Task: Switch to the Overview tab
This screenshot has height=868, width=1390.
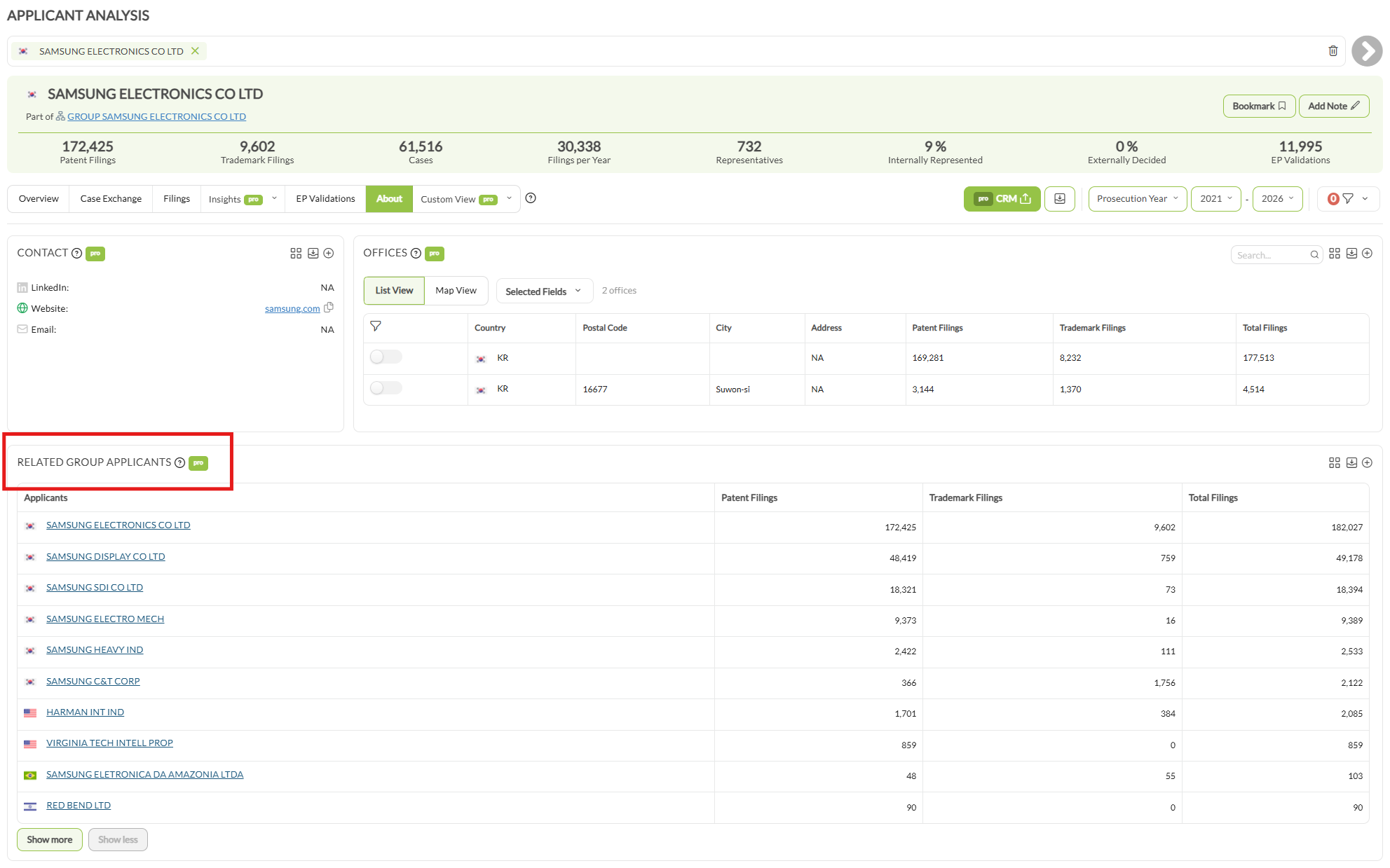Action: 39,199
